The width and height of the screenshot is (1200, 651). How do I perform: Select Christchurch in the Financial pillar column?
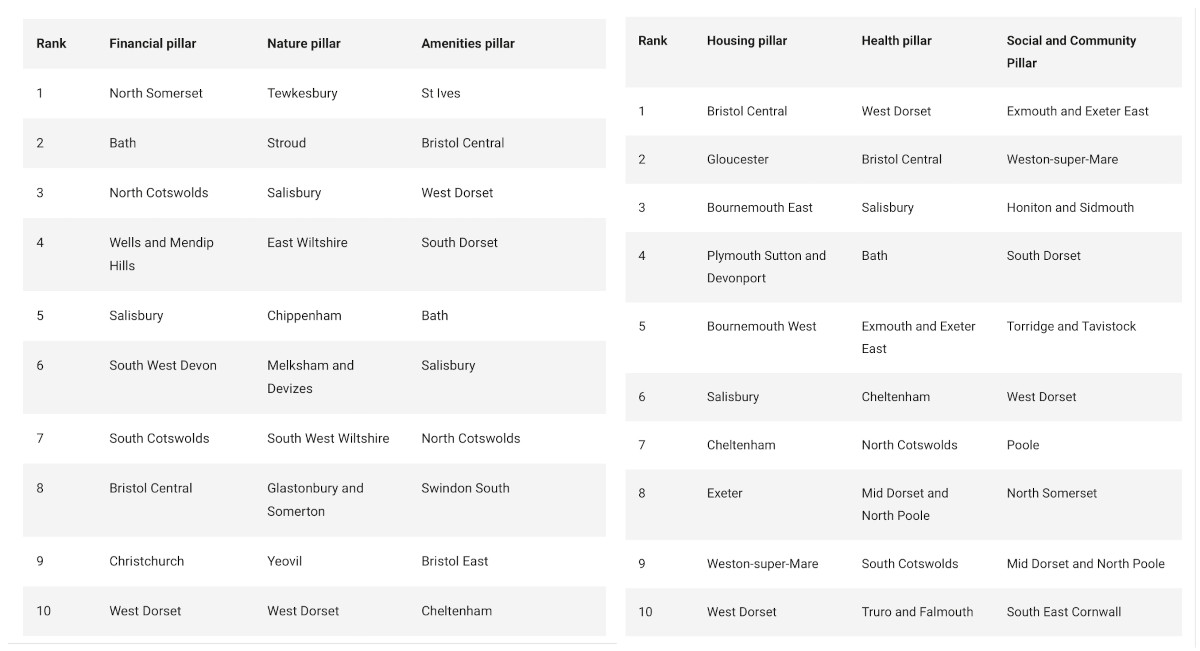(x=146, y=561)
